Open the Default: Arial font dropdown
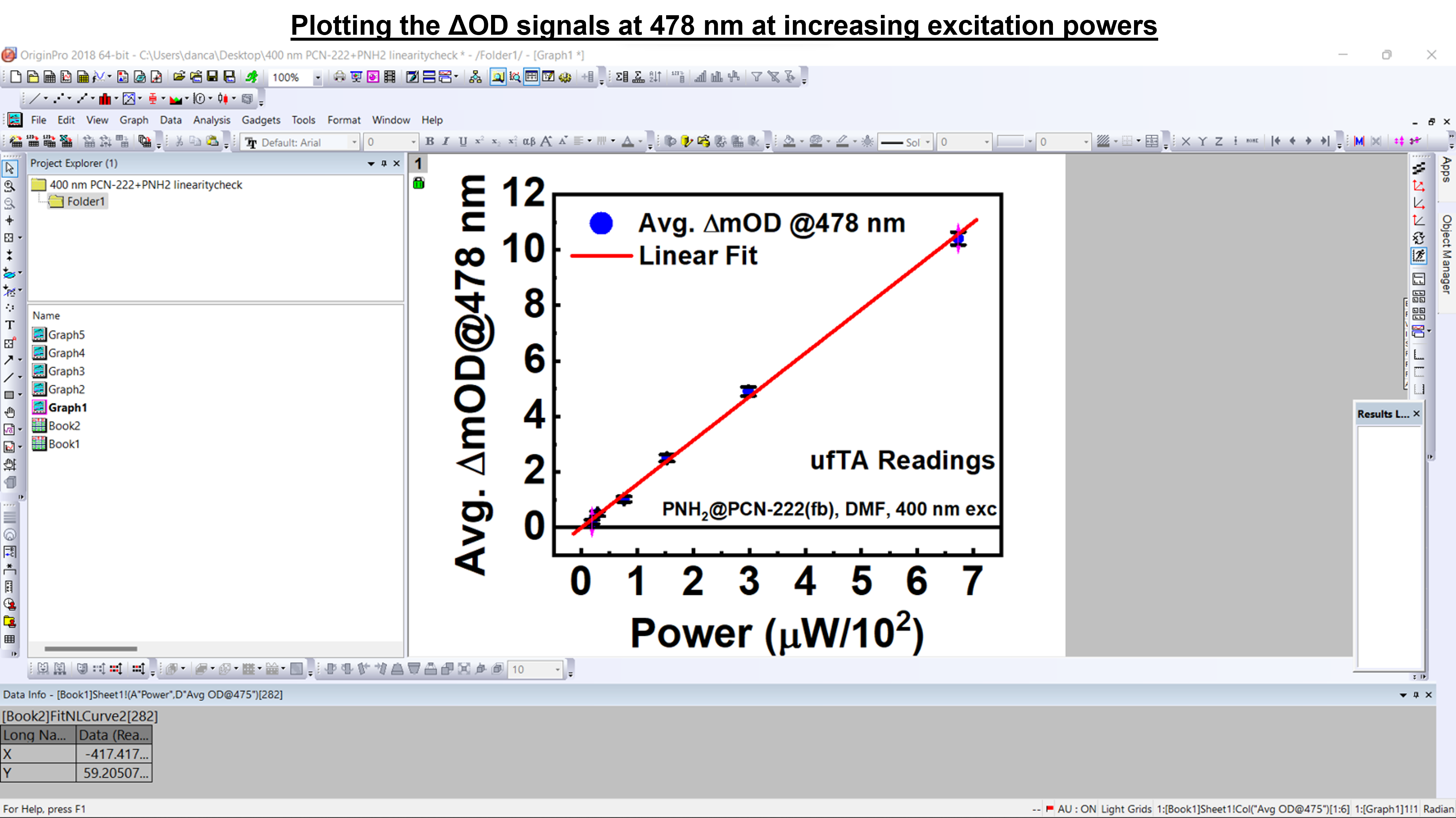This screenshot has width=1456, height=818. [x=354, y=142]
